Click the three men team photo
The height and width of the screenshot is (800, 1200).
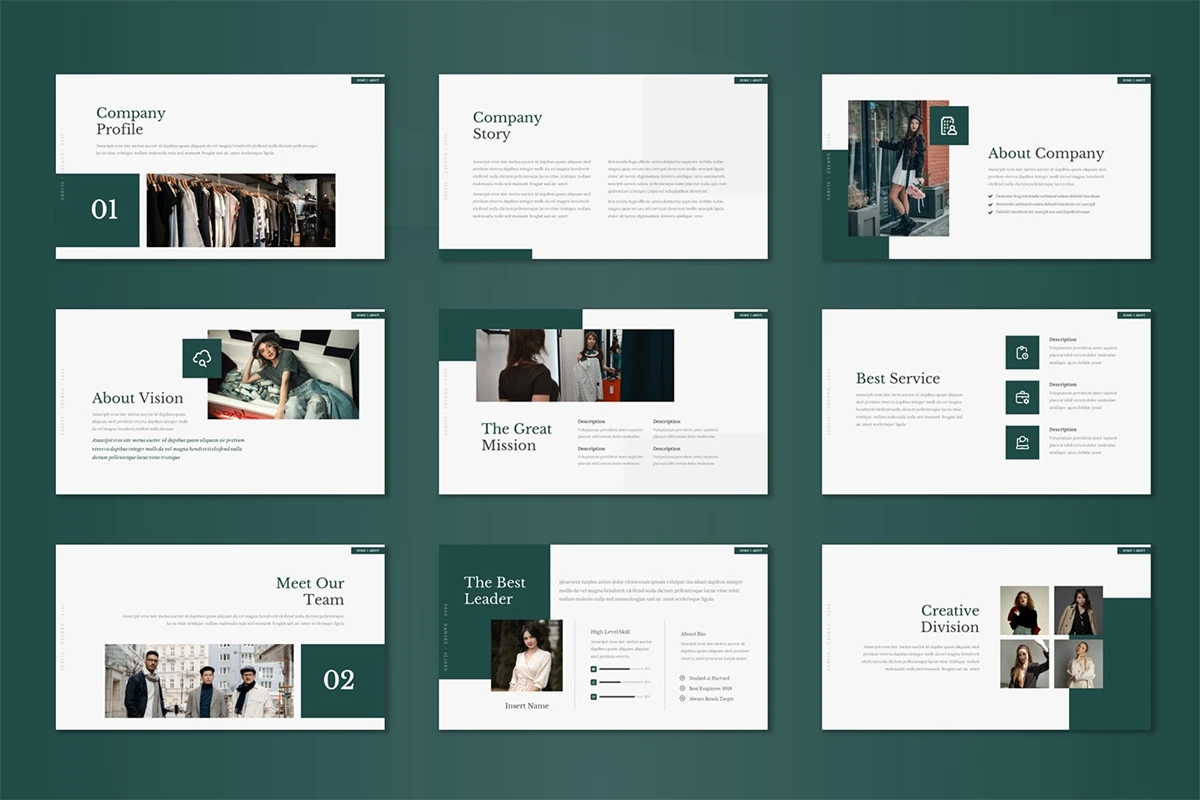[x=199, y=680]
